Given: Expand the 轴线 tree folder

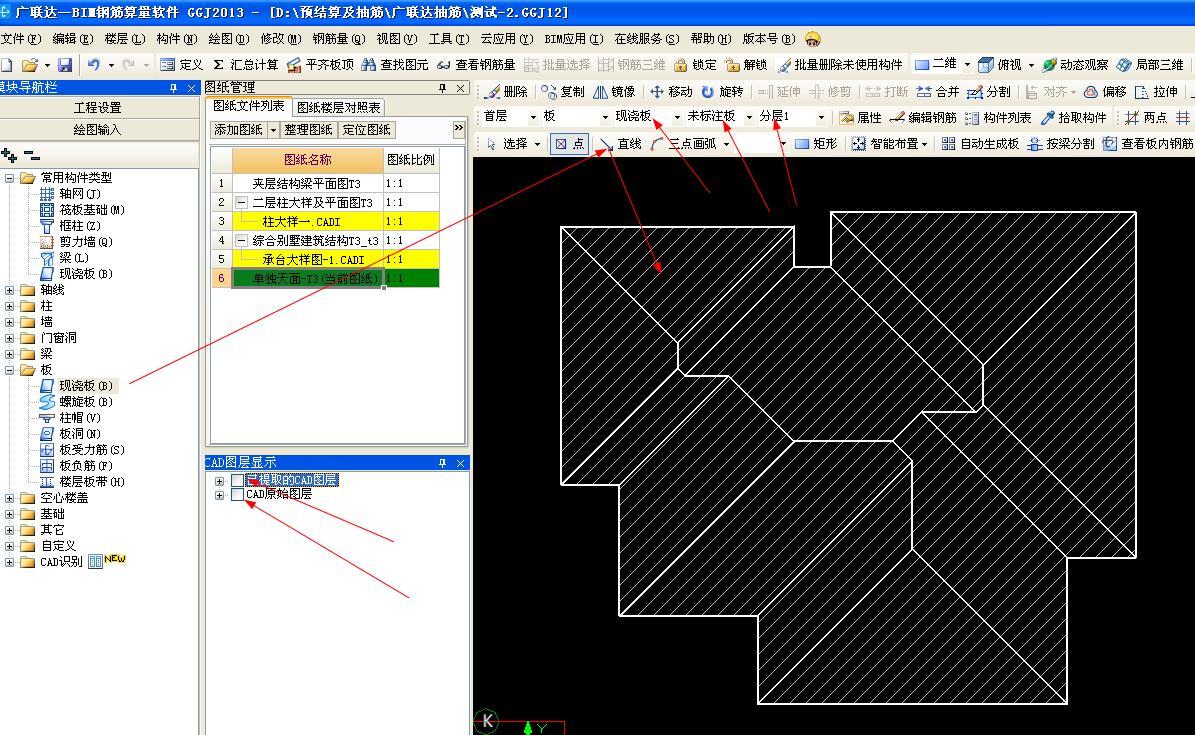Looking at the screenshot, I should pyautogui.click(x=9, y=290).
